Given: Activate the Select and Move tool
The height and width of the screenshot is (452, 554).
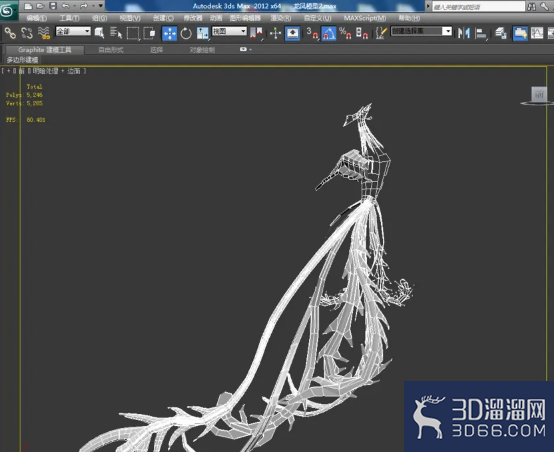Looking at the screenshot, I should [x=170, y=34].
